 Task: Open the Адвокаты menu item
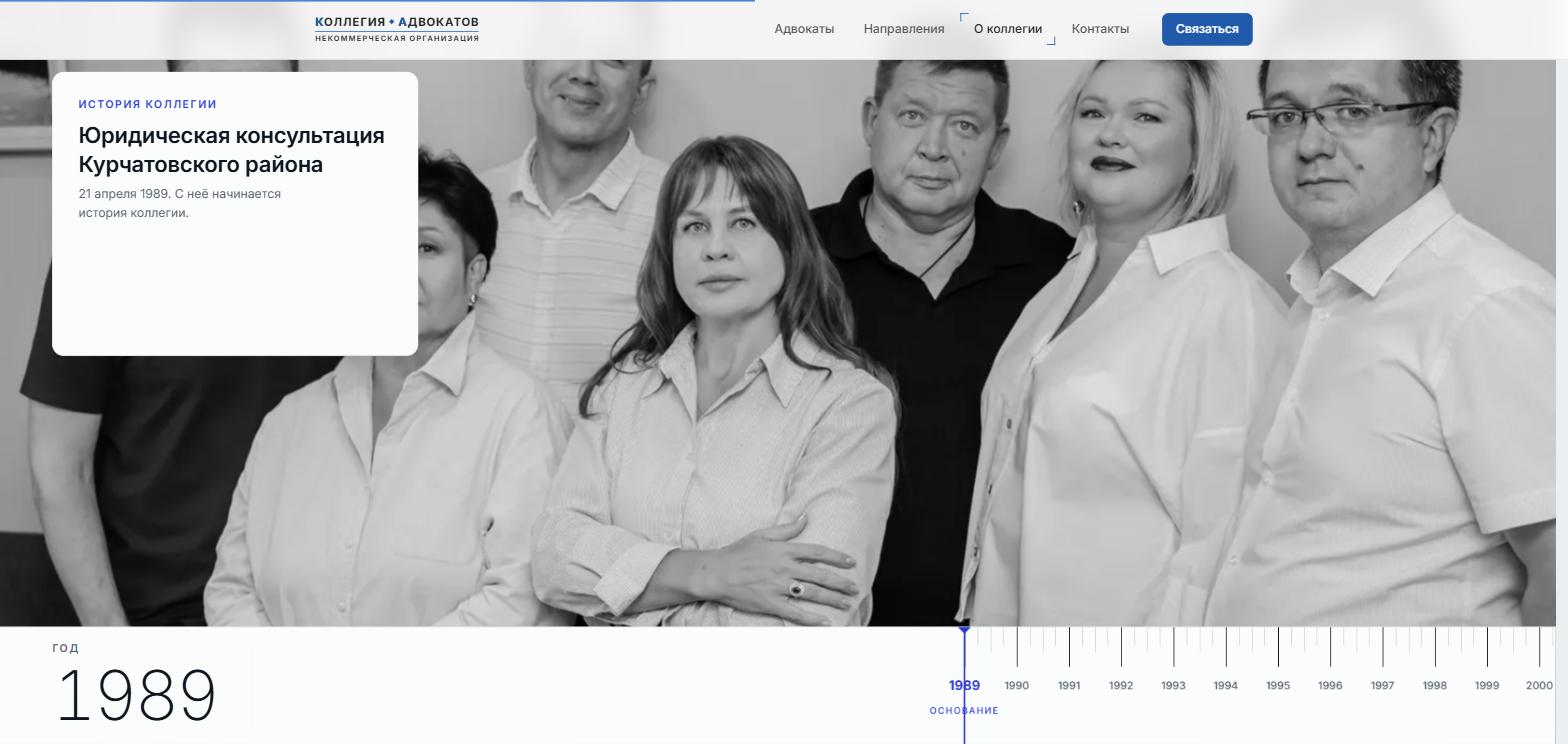tap(804, 29)
